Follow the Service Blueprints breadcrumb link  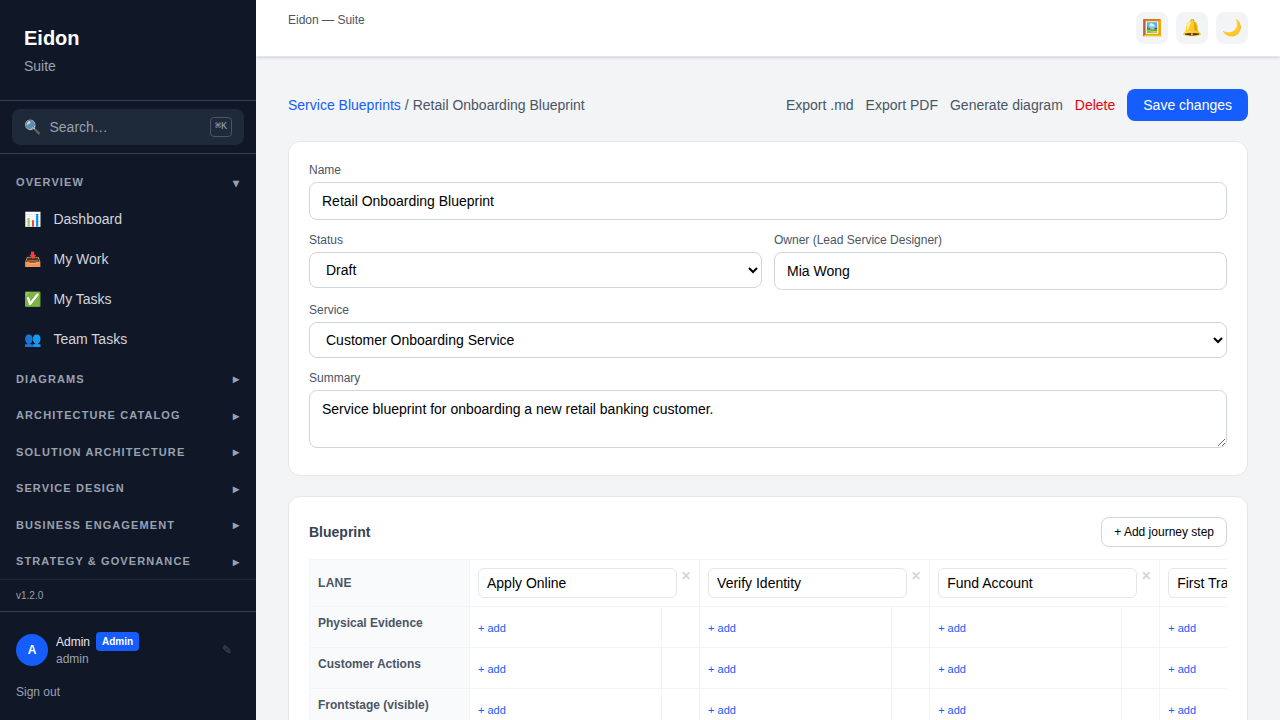click(x=344, y=105)
